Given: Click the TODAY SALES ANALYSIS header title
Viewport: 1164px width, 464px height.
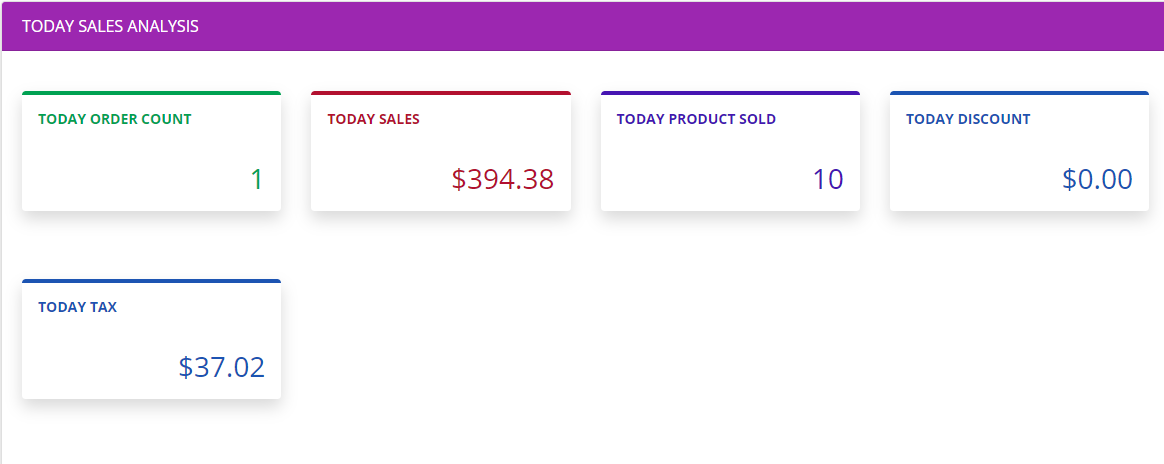Looking at the screenshot, I should click(110, 26).
